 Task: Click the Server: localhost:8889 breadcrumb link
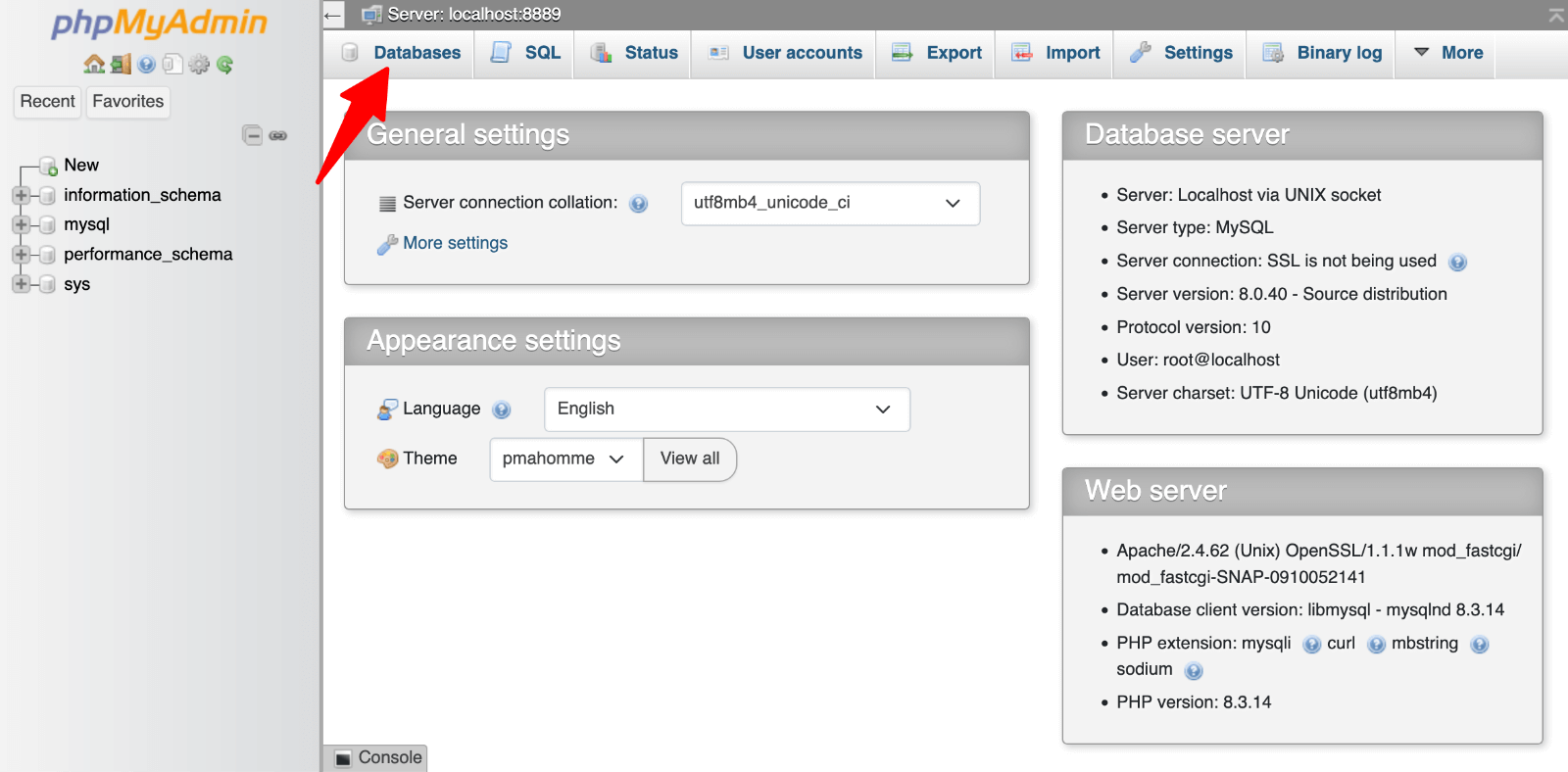point(474,15)
